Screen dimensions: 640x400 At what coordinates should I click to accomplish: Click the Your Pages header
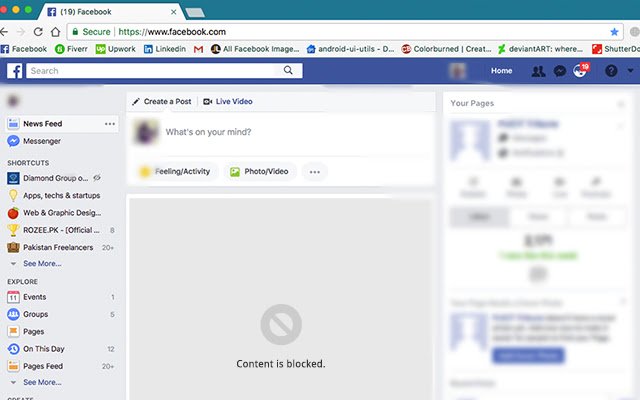pos(472,103)
